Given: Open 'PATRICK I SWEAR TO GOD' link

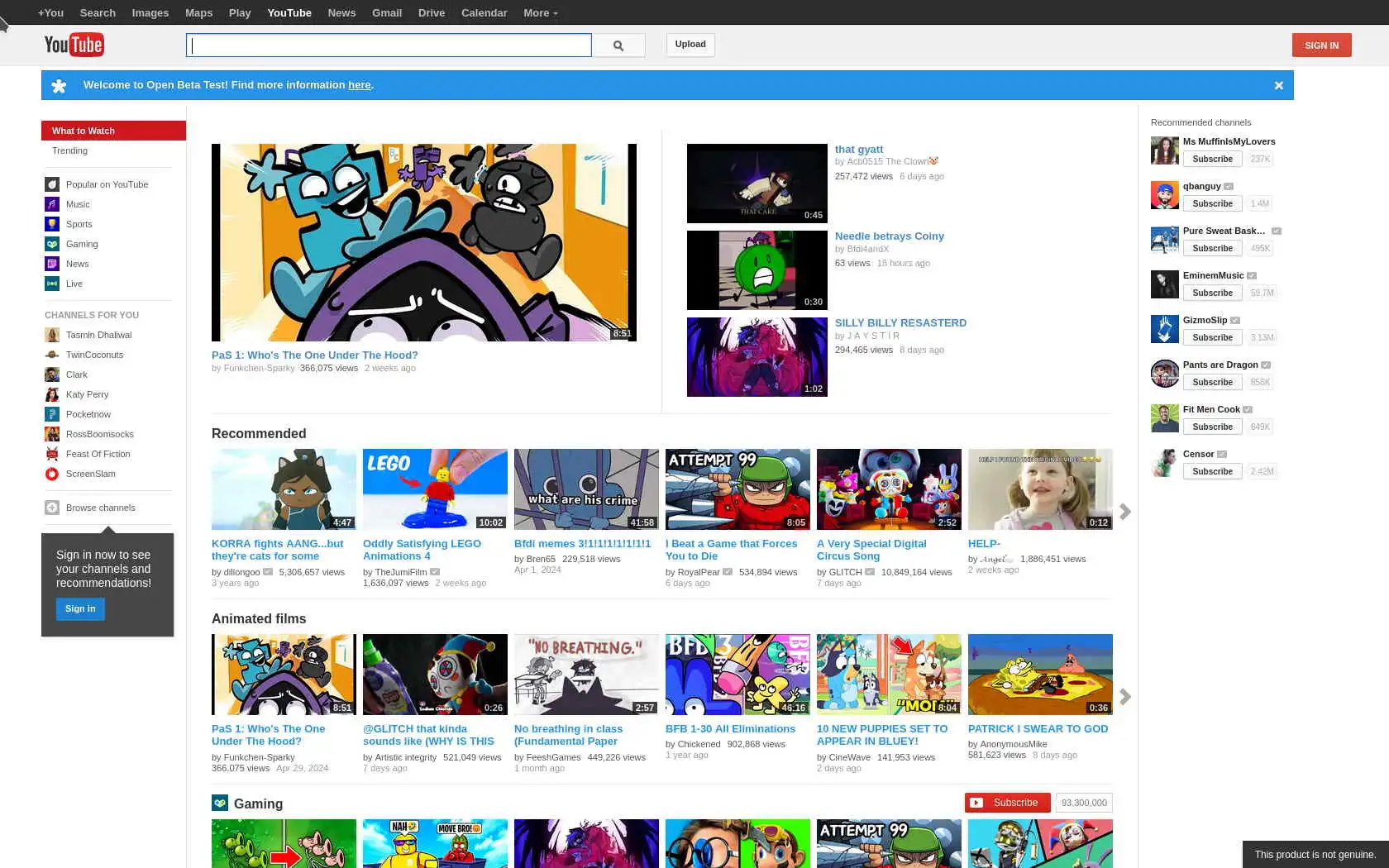Looking at the screenshot, I should click(1038, 729).
